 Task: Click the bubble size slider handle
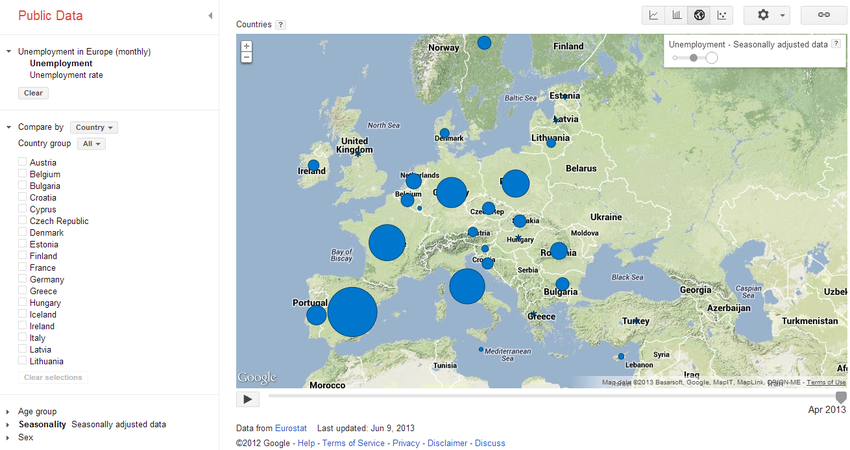coord(694,58)
